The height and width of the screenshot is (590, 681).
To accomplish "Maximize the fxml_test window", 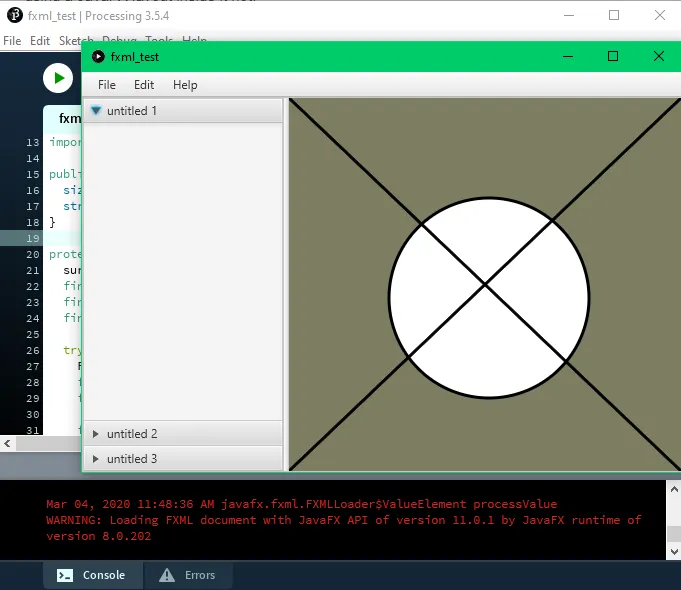I will [x=613, y=56].
